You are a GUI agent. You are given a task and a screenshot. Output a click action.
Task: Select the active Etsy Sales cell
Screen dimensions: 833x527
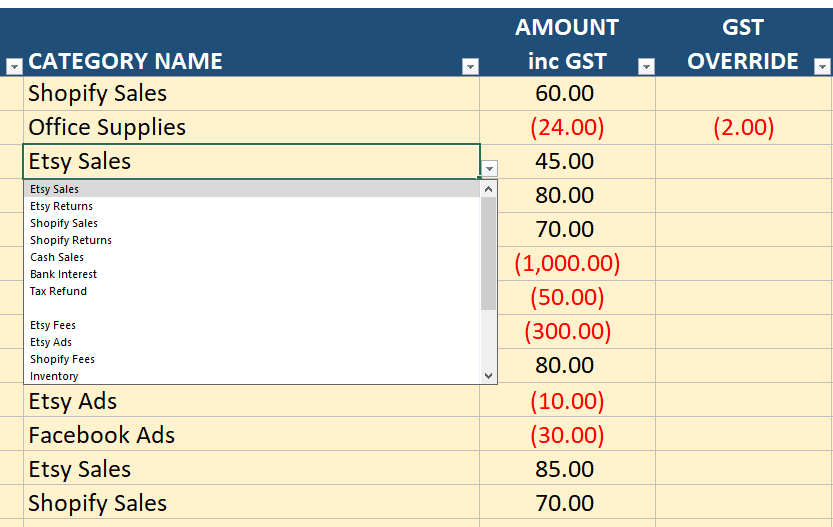[x=251, y=162]
